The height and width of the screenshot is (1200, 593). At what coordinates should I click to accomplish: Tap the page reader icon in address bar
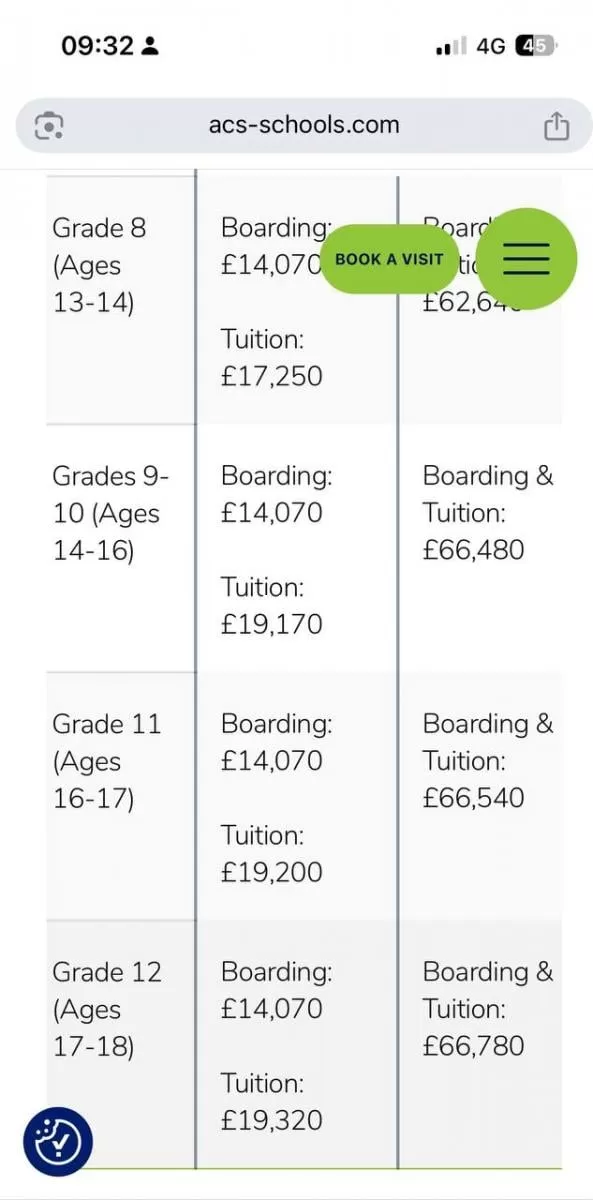[x=48, y=126]
